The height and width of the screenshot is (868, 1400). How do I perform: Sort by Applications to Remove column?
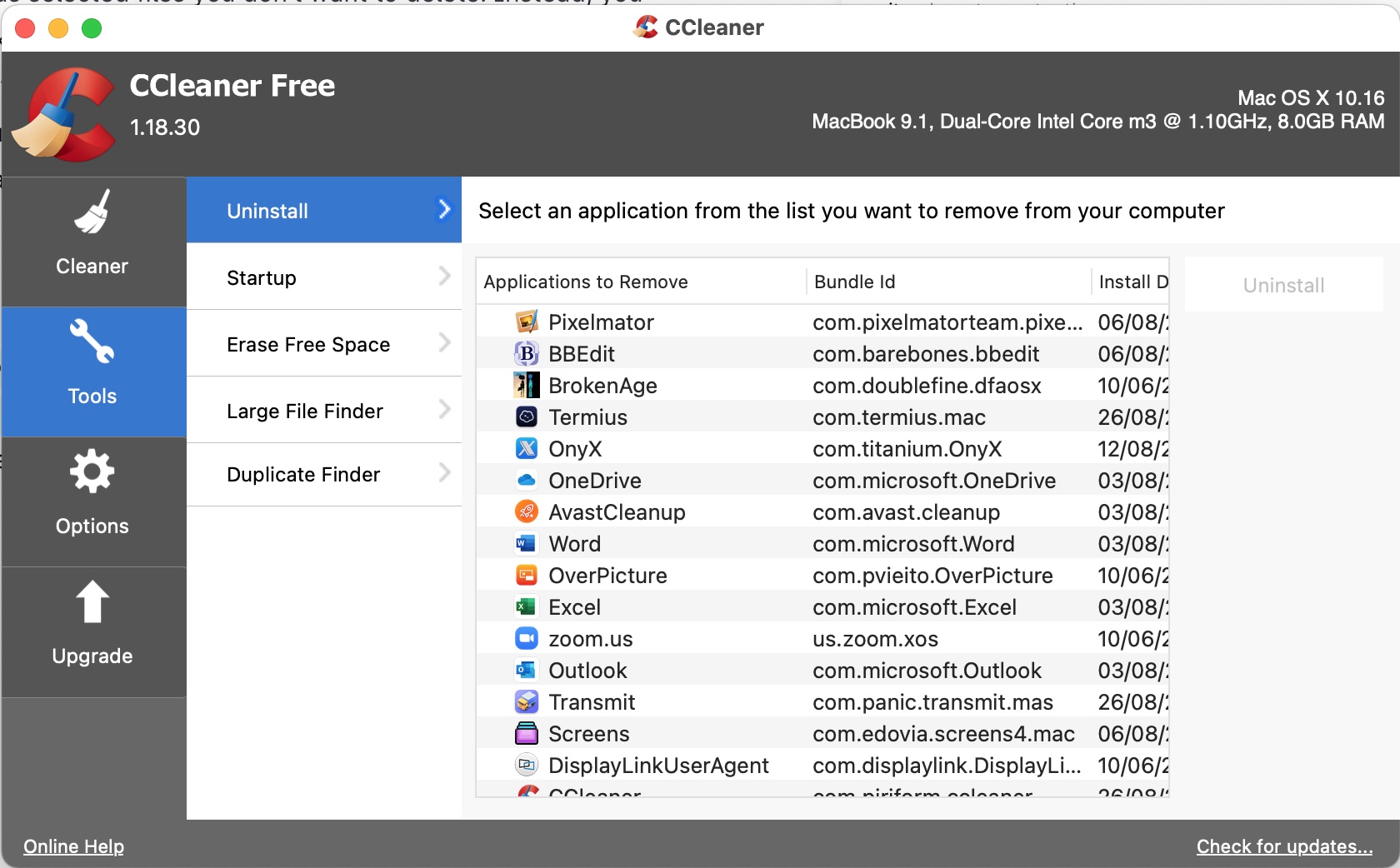[x=641, y=282]
